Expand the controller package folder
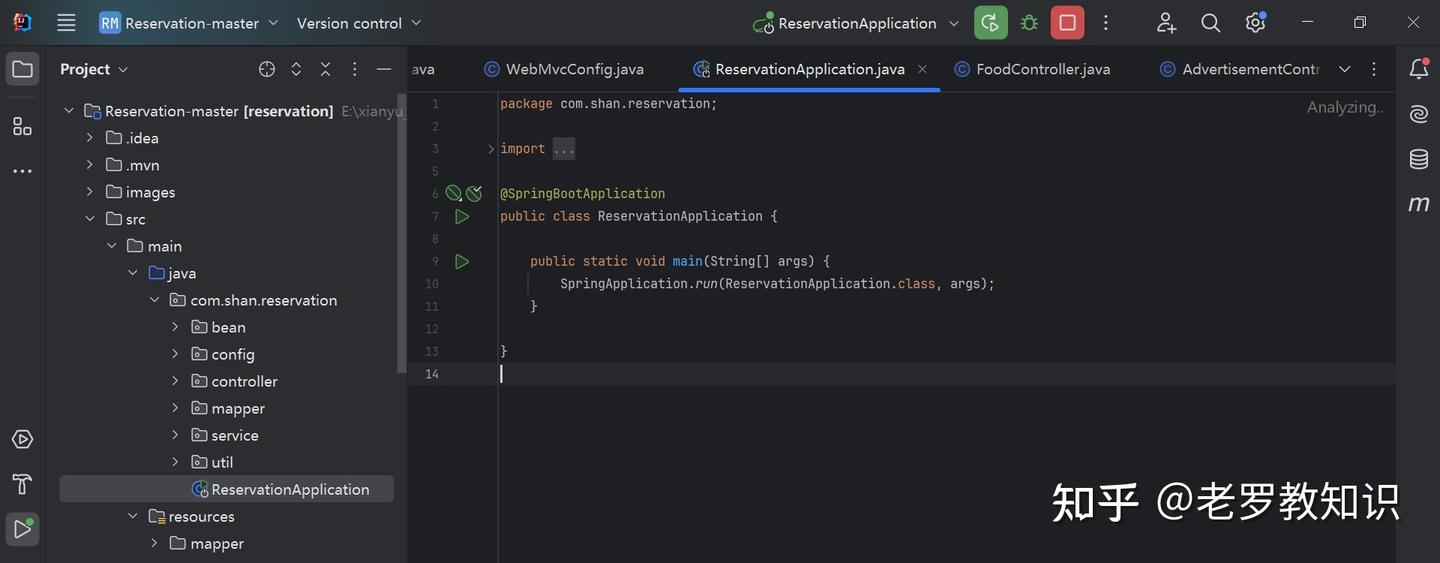The image size is (1440, 563). (x=175, y=381)
